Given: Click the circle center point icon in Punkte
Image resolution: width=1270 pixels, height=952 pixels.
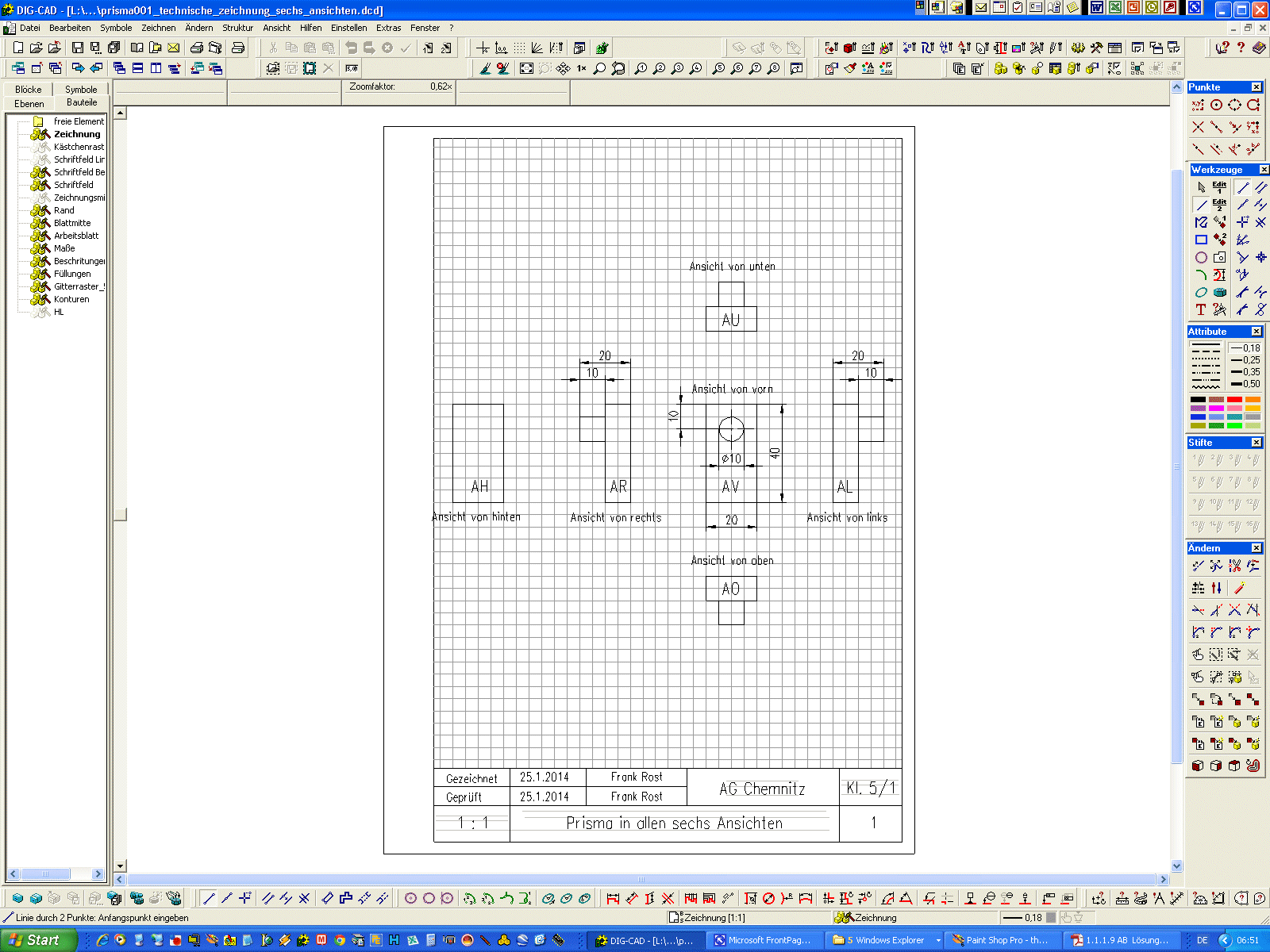Looking at the screenshot, I should click(x=1216, y=105).
